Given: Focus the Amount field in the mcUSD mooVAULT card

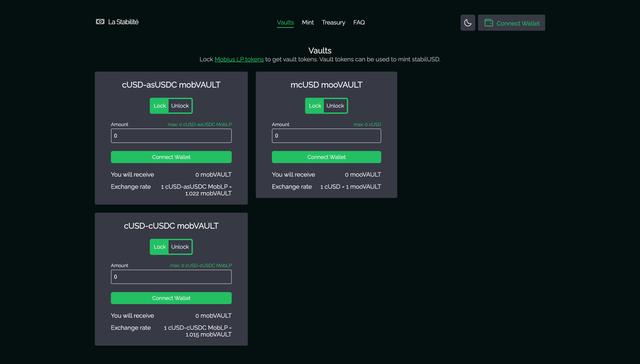Looking at the screenshot, I should 327,136.
